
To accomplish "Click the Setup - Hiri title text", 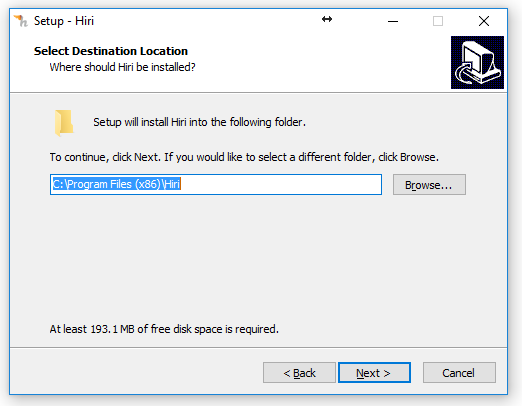I will [x=64, y=21].
